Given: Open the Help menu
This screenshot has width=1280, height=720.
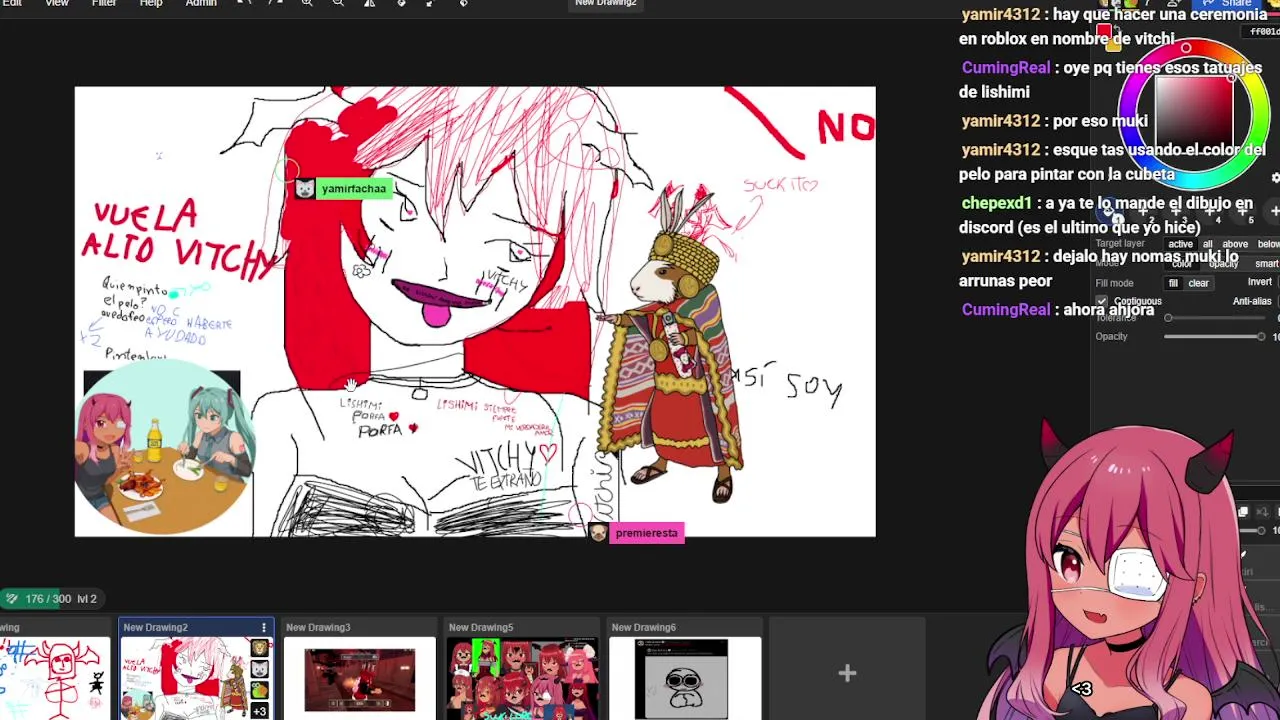Looking at the screenshot, I should 151,3.
